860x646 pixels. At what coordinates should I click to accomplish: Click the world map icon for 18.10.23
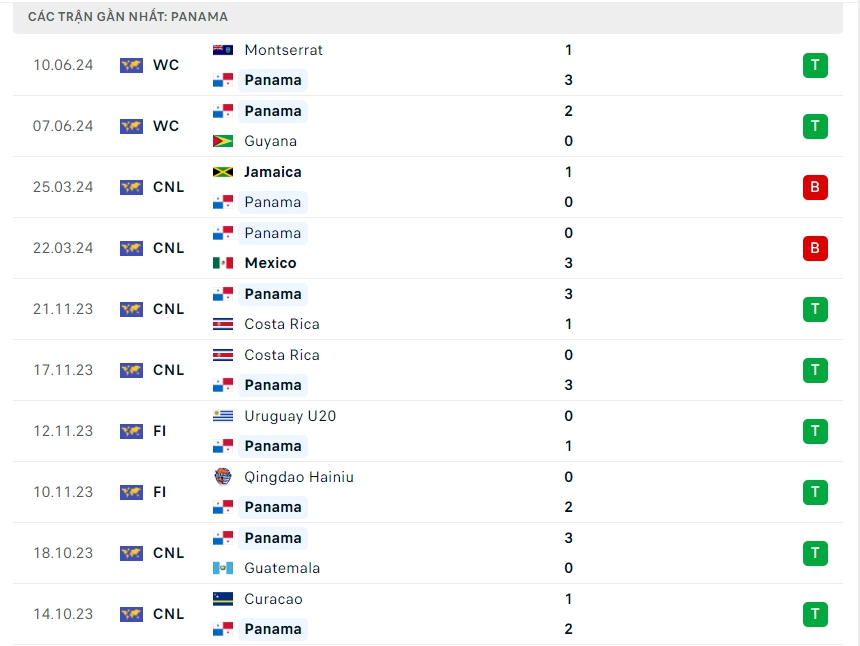click(x=131, y=553)
